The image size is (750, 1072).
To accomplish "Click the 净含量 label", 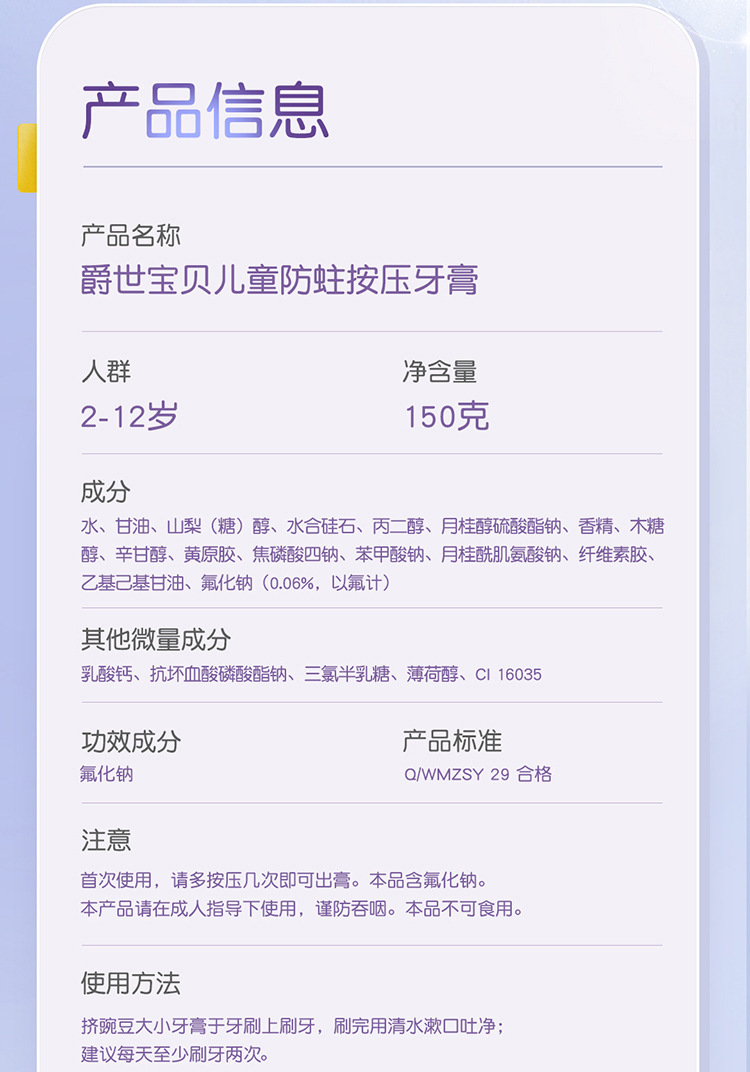I will (x=440, y=372).
